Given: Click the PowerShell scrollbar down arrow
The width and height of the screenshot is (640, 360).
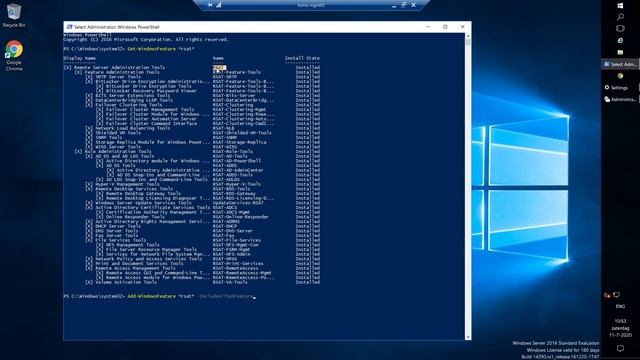Looking at the screenshot, I should click(468, 337).
